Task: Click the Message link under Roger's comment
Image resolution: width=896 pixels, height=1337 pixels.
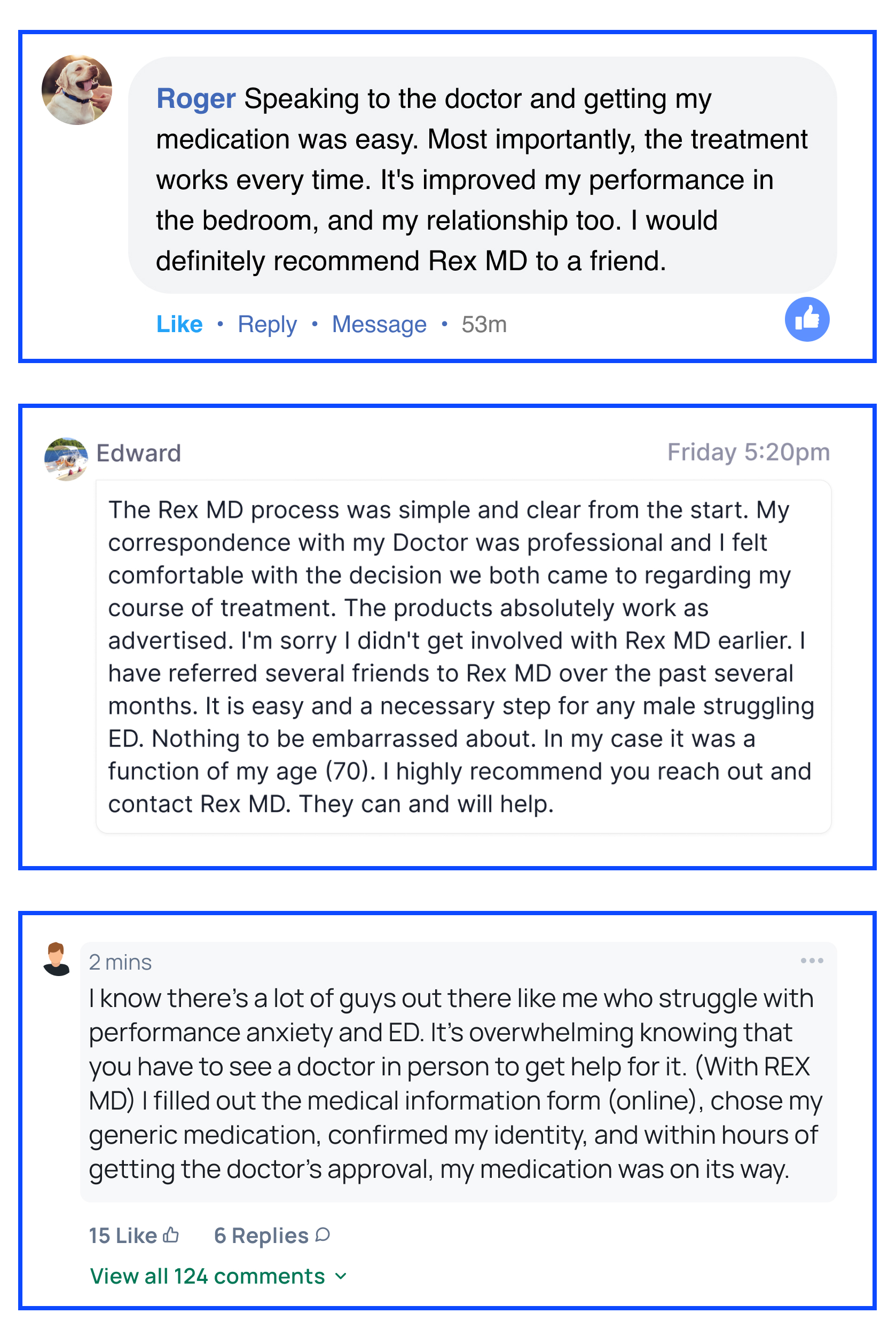Action: (x=379, y=324)
